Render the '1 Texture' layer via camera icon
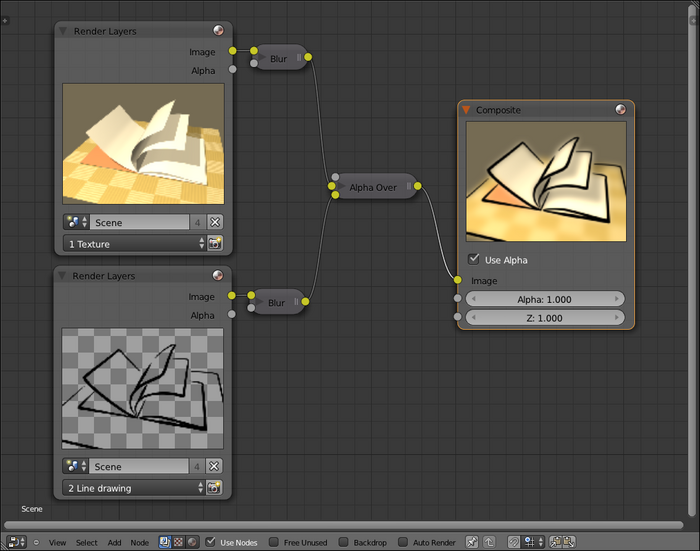 click(x=214, y=243)
